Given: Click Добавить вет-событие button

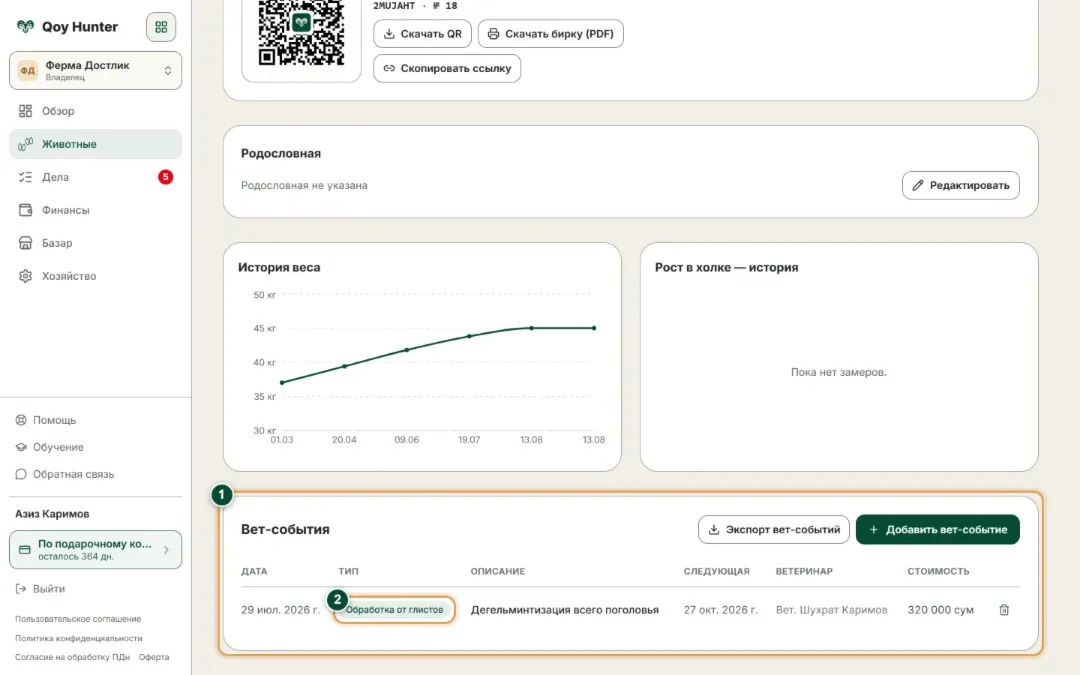Looking at the screenshot, I should pos(937,530).
